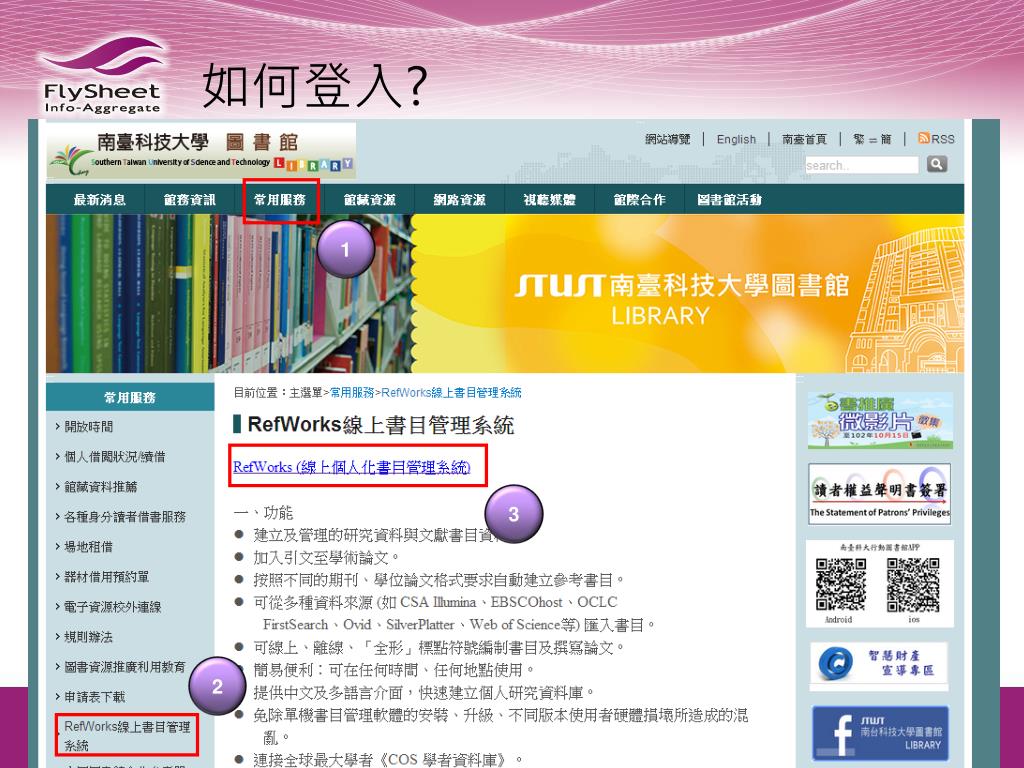Click the 常用服務 sidebar header
The width and height of the screenshot is (1024, 768).
pyautogui.click(x=130, y=397)
